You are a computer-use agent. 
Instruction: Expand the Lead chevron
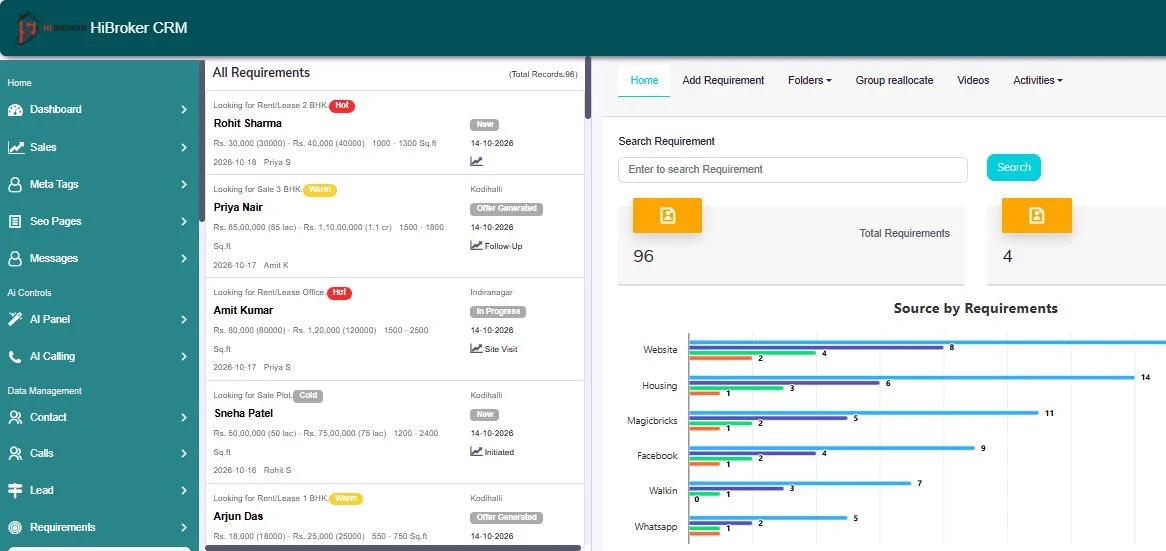[184, 491]
